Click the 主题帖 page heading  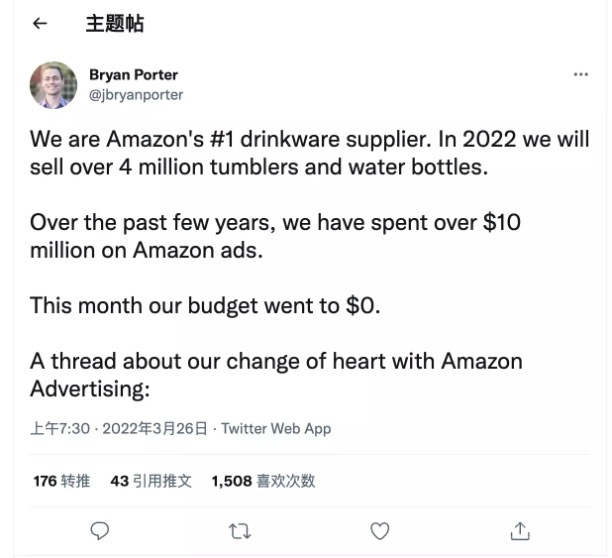pyautogui.click(x=113, y=24)
